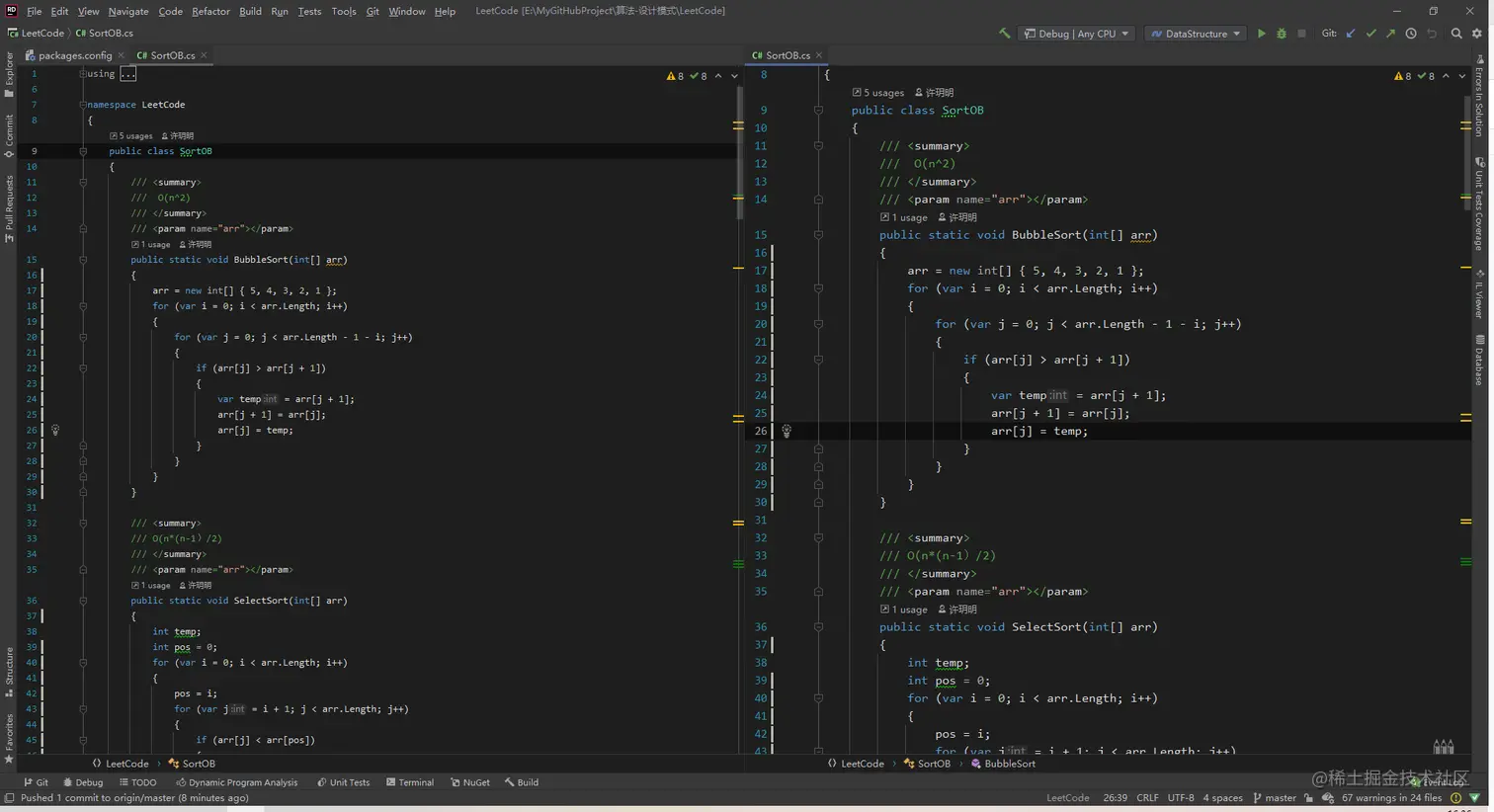Start debugging with the green bug icon
The image size is (1494, 812).
point(1282,34)
